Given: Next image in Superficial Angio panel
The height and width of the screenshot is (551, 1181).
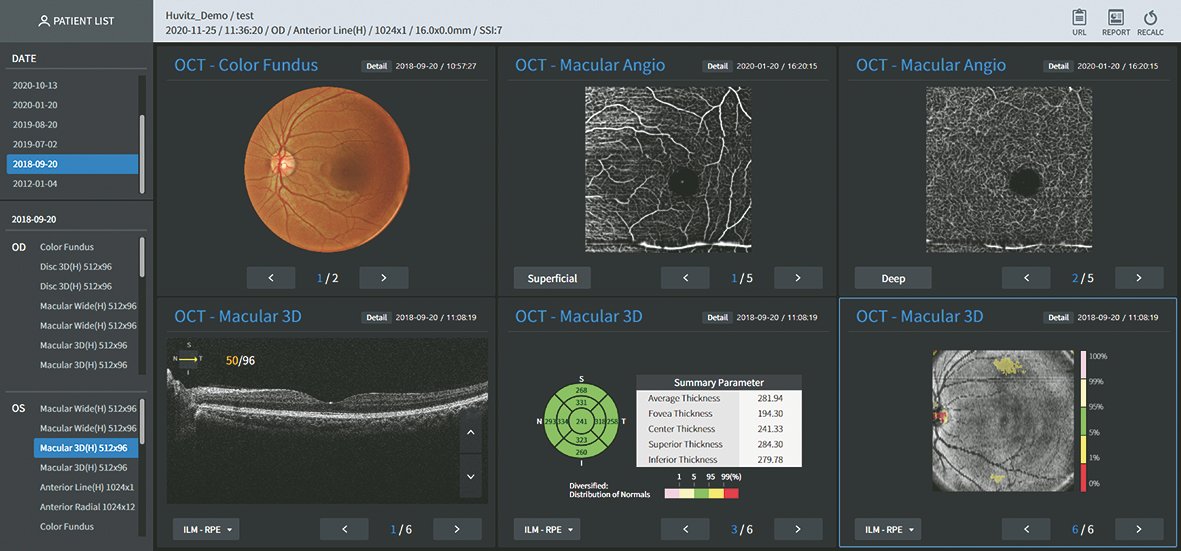Looking at the screenshot, I should [x=797, y=278].
